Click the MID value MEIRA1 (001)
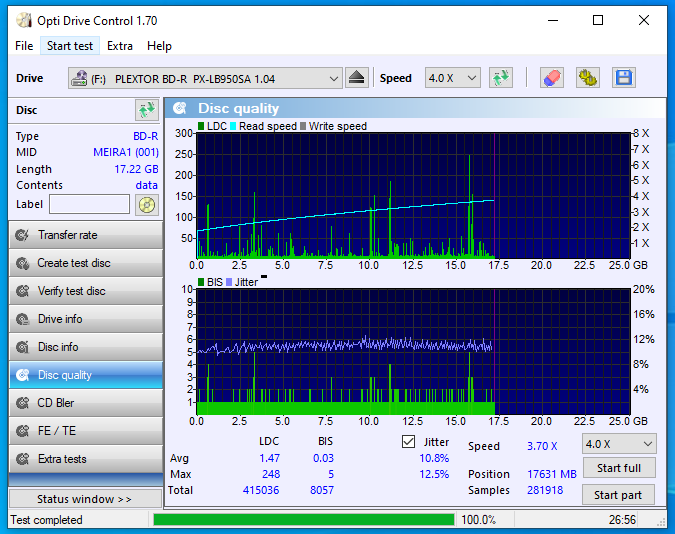 pyautogui.click(x=126, y=152)
